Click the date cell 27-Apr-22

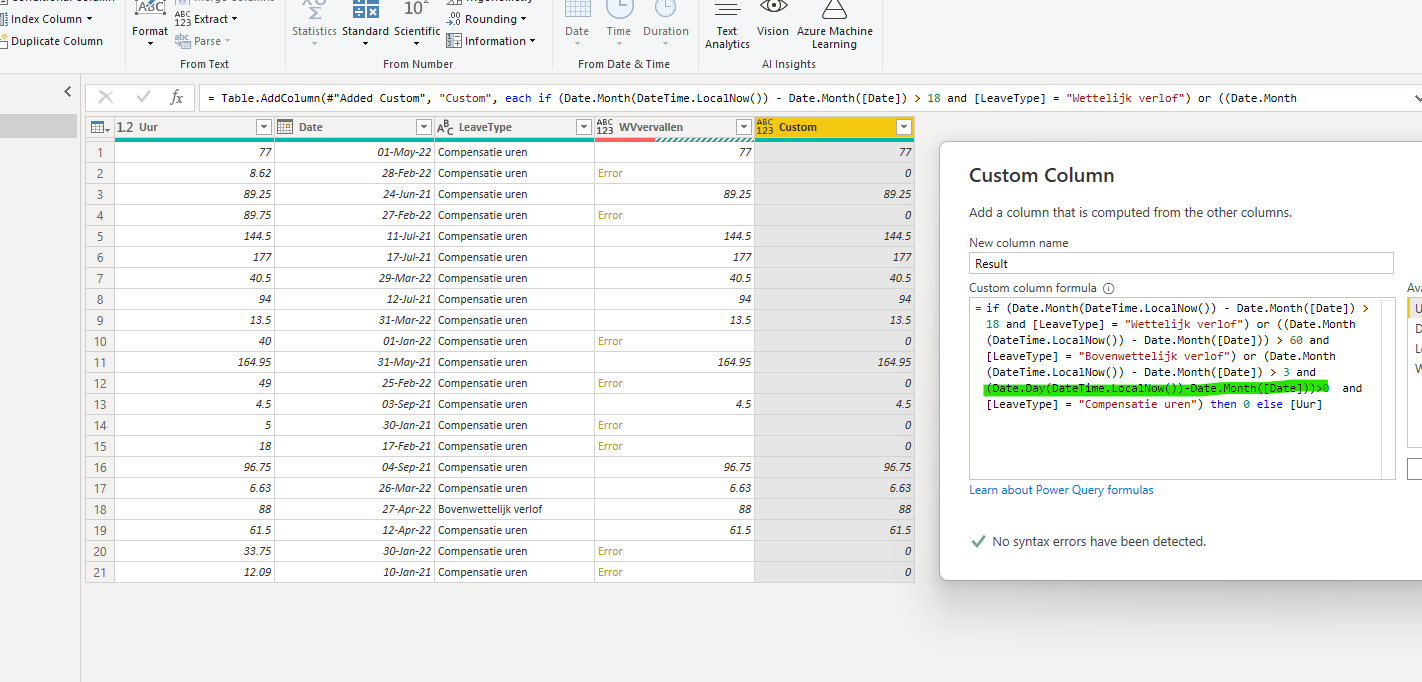pyautogui.click(x=355, y=509)
